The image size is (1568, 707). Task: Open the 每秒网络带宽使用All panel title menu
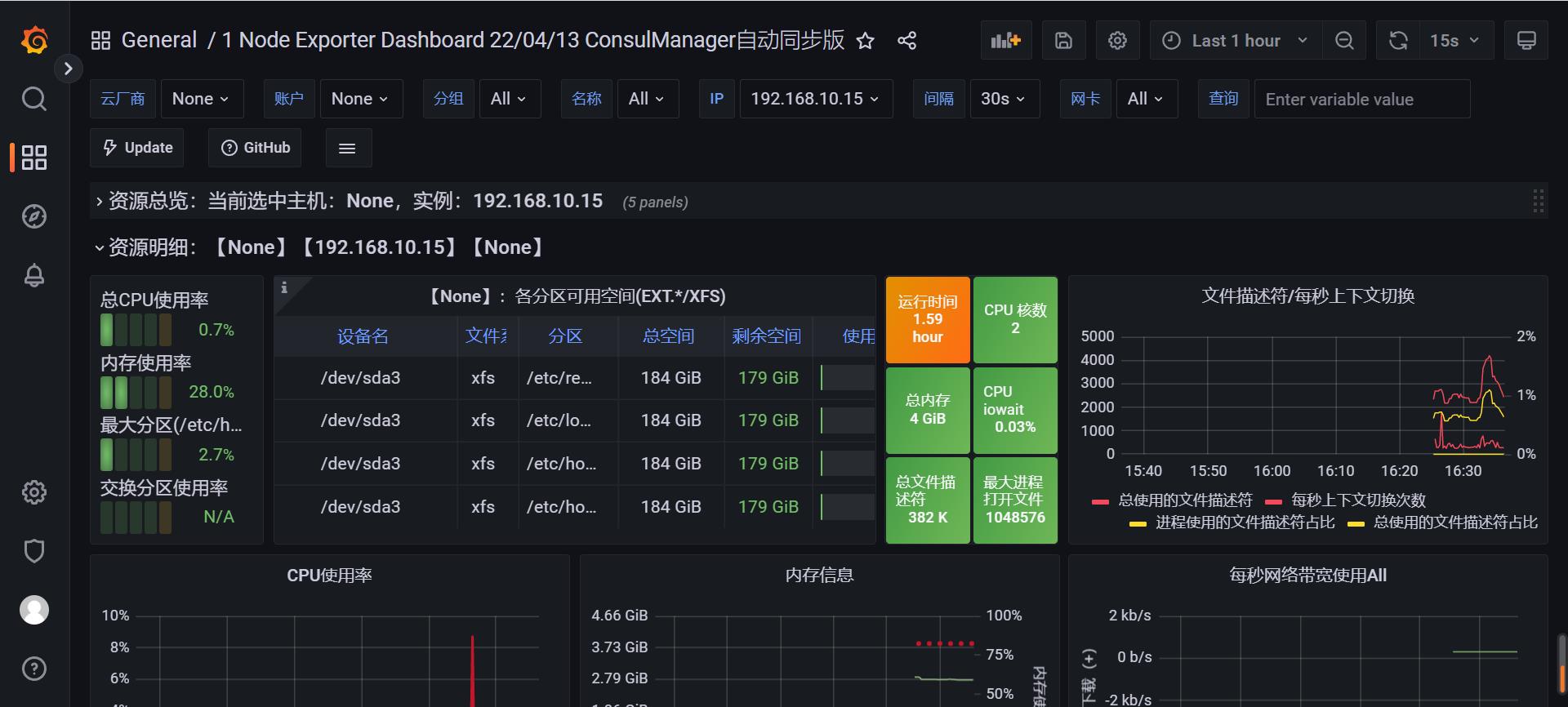[1307, 576]
